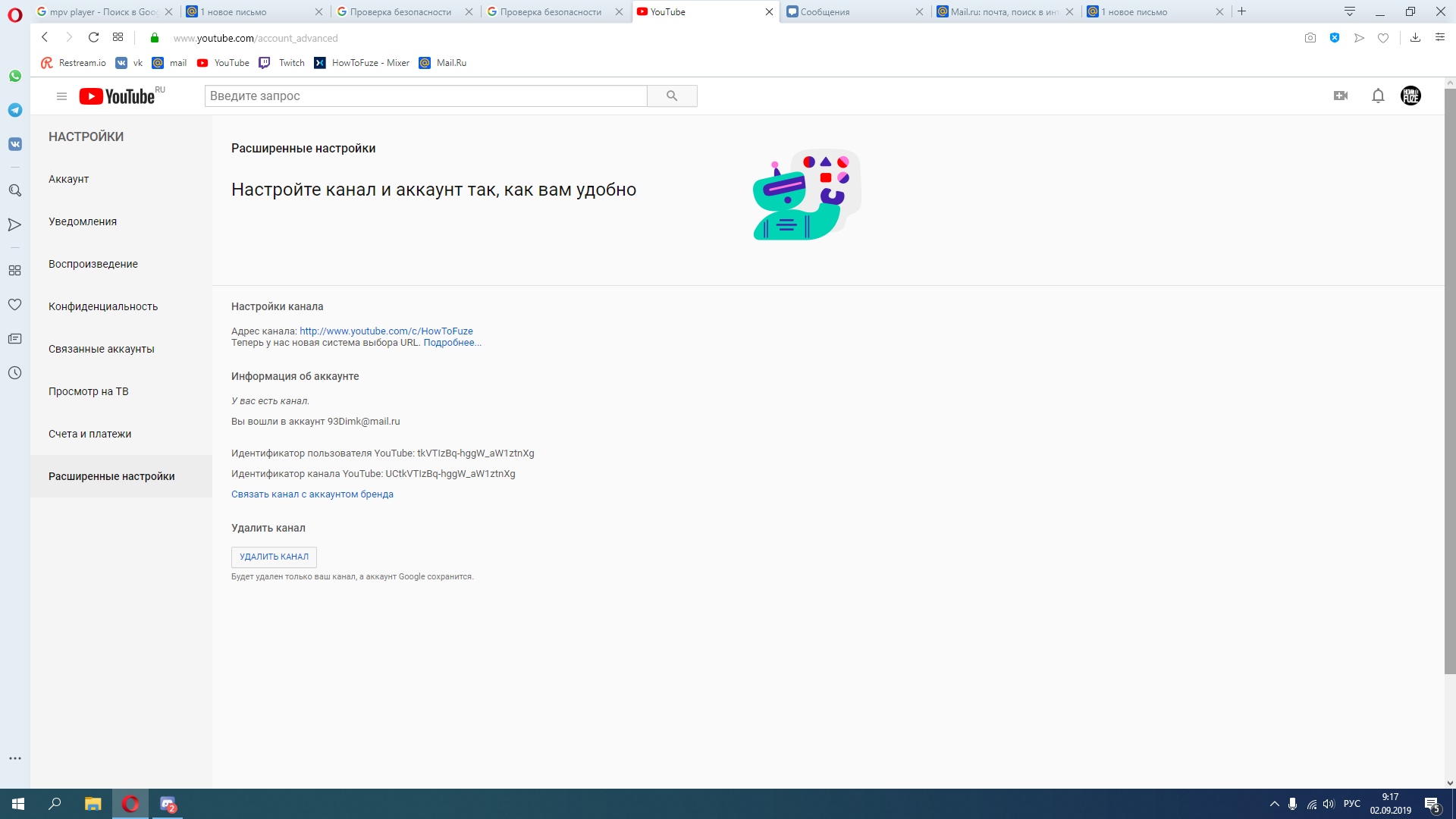Image resolution: width=1456 pixels, height=819 pixels.
Task: Click the search input field
Action: click(426, 95)
